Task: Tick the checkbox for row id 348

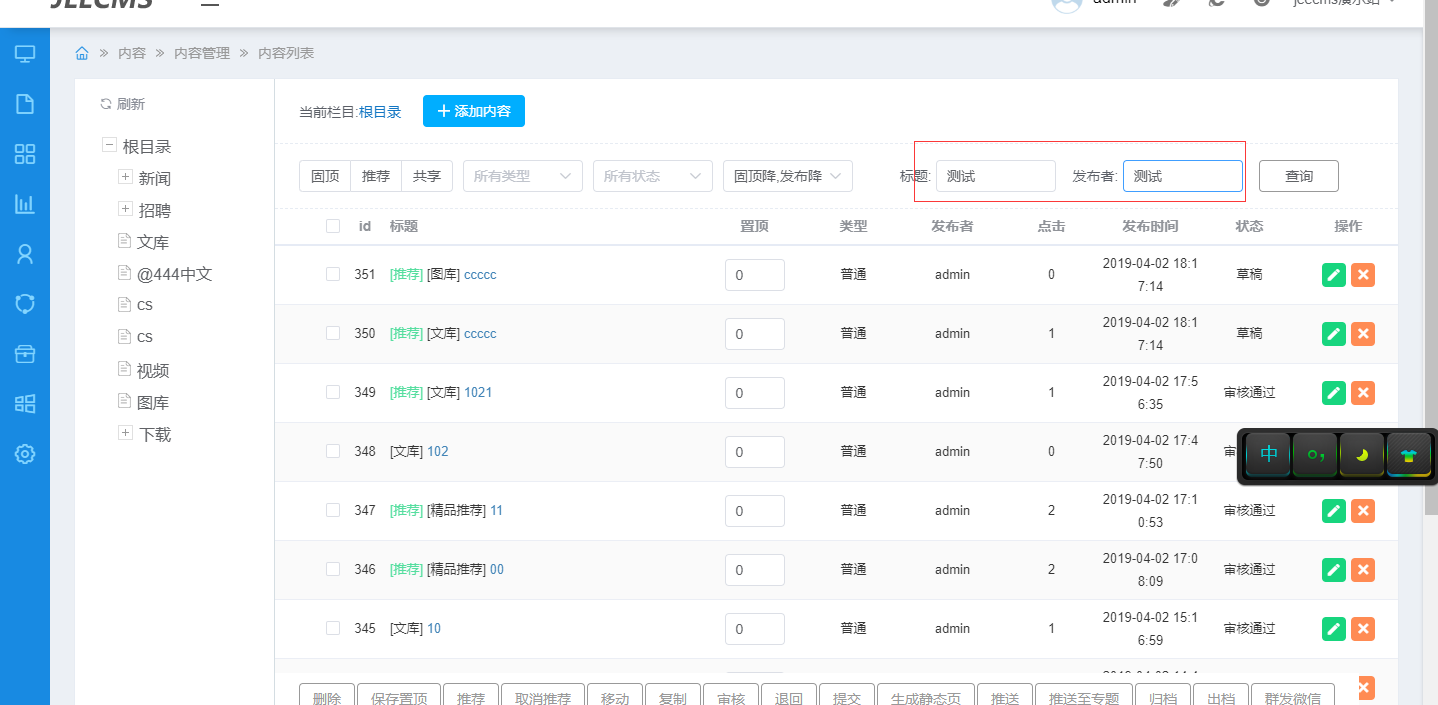Action: point(333,452)
